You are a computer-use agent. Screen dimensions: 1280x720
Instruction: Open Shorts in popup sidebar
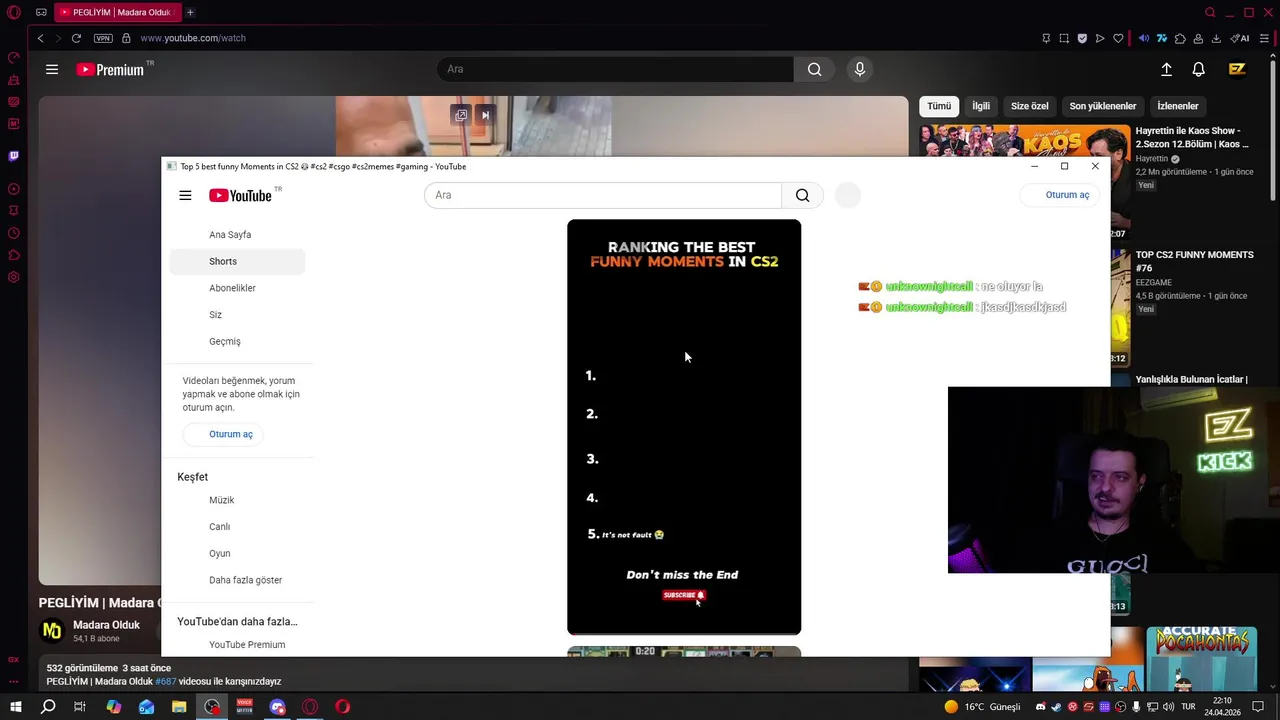[x=237, y=261]
